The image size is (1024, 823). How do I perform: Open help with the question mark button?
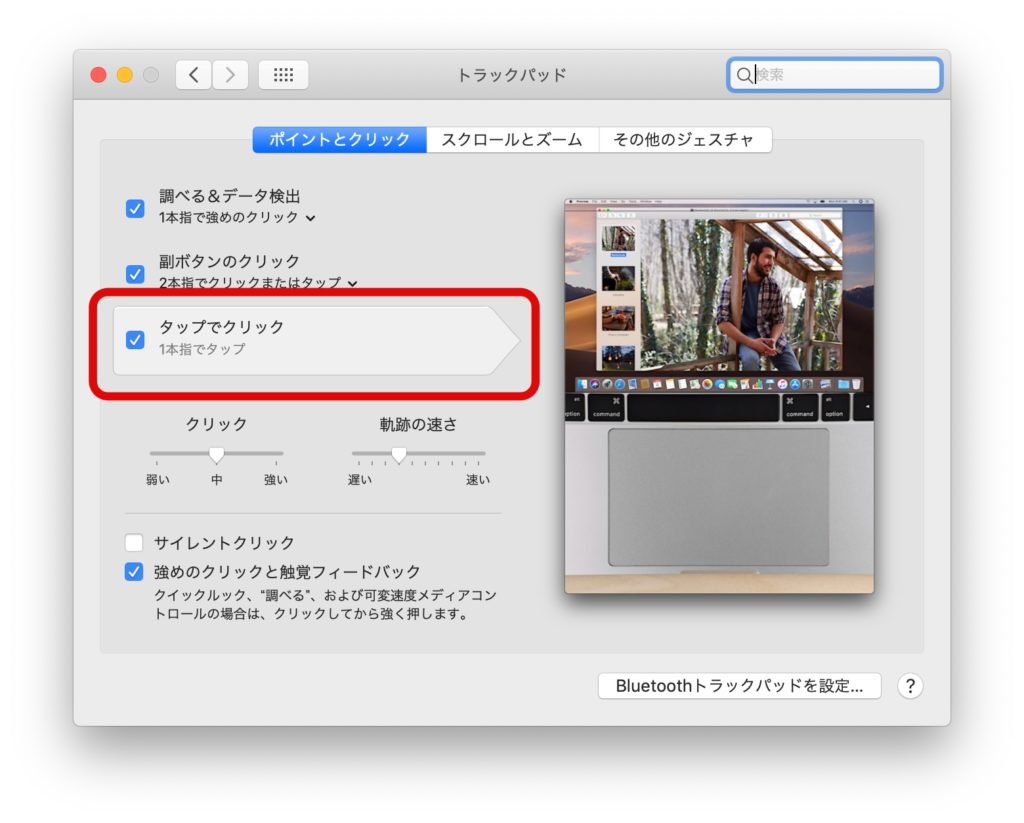coord(910,686)
